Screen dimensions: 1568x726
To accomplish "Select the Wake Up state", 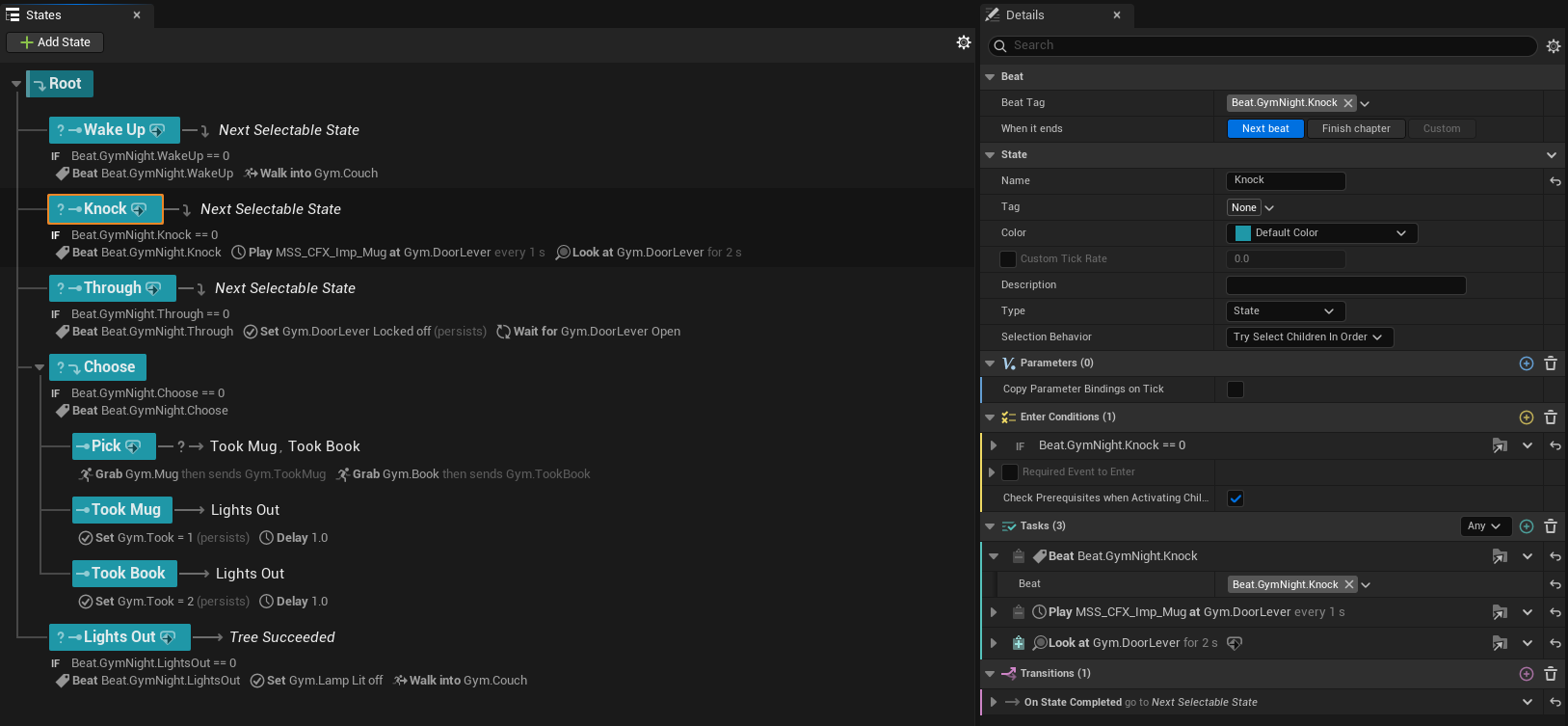I will click(x=115, y=130).
